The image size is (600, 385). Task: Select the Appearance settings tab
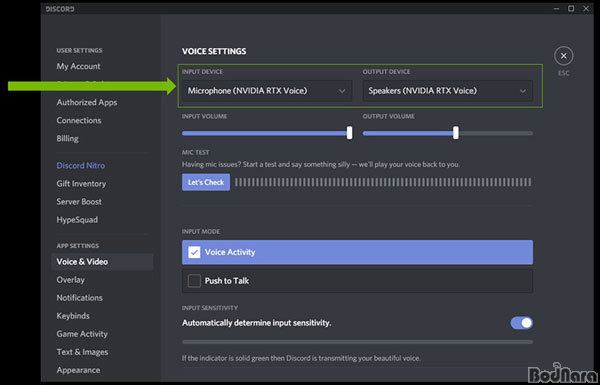[78, 370]
